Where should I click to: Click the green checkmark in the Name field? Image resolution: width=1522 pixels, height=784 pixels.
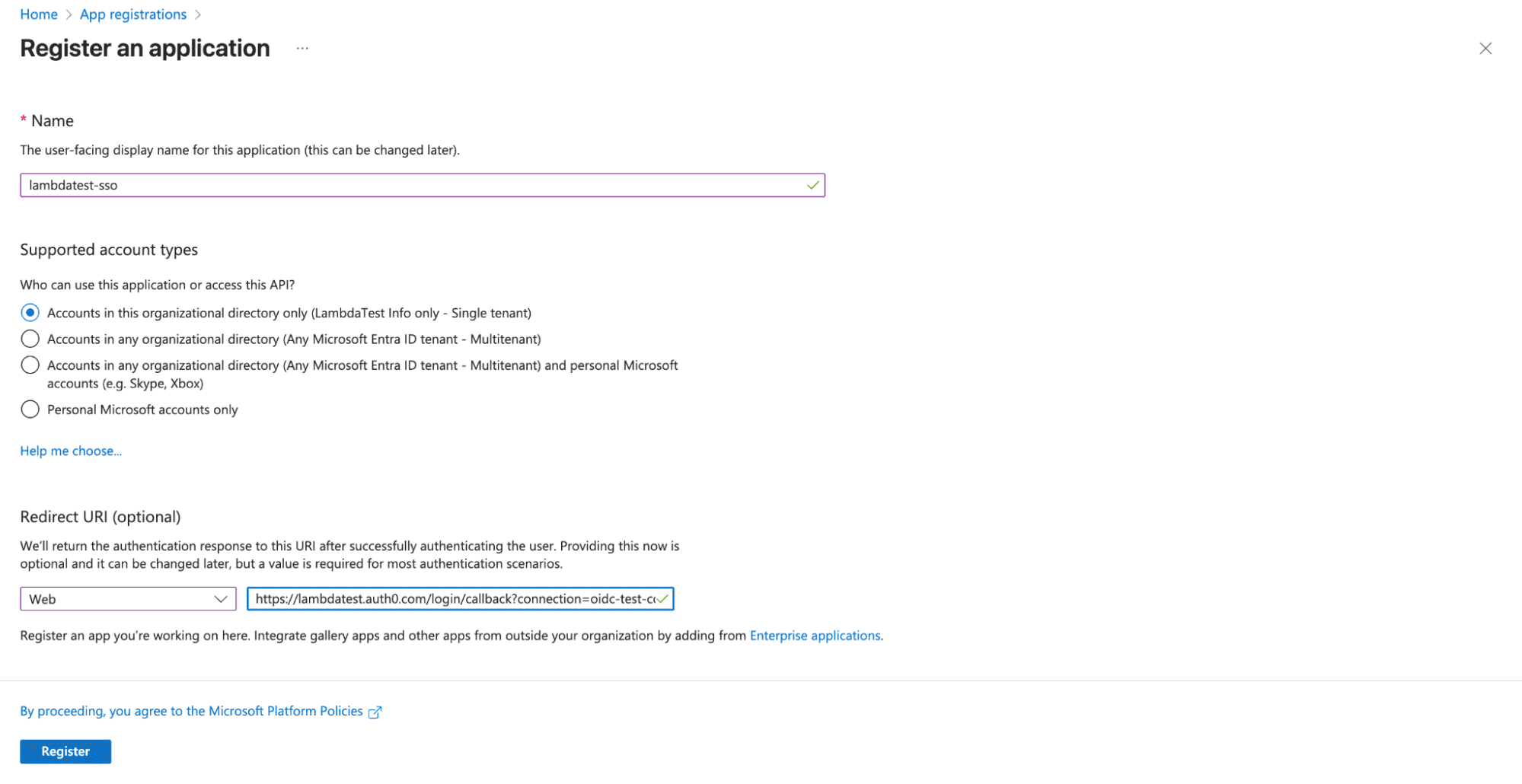pos(812,185)
